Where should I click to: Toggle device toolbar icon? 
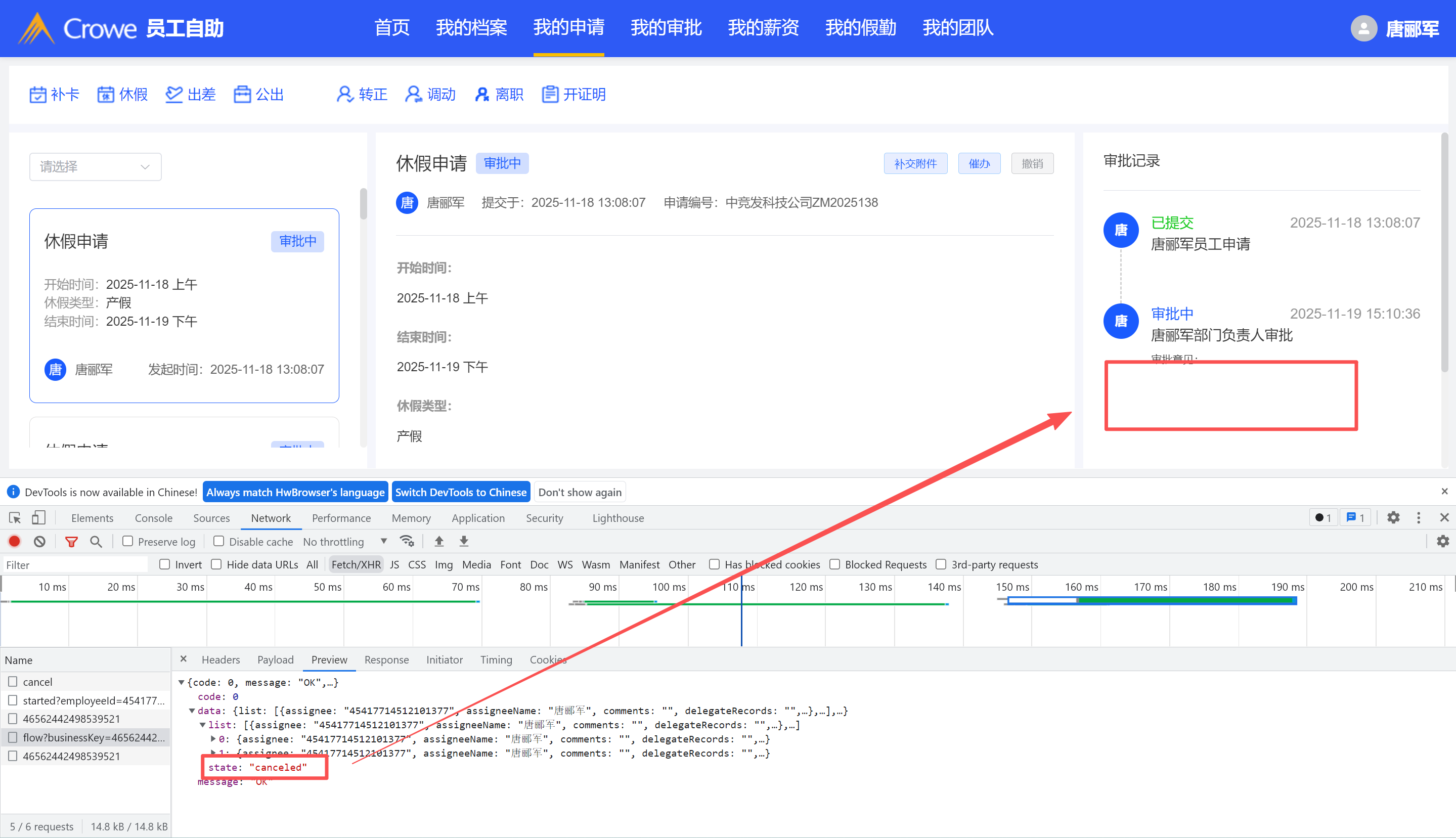pos(38,518)
